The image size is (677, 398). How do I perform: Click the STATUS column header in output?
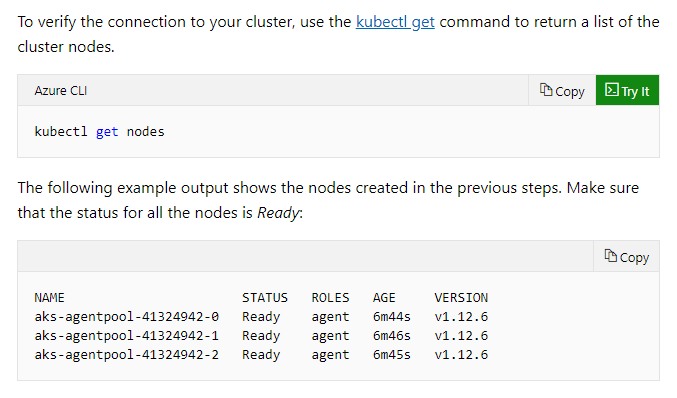[265, 298]
